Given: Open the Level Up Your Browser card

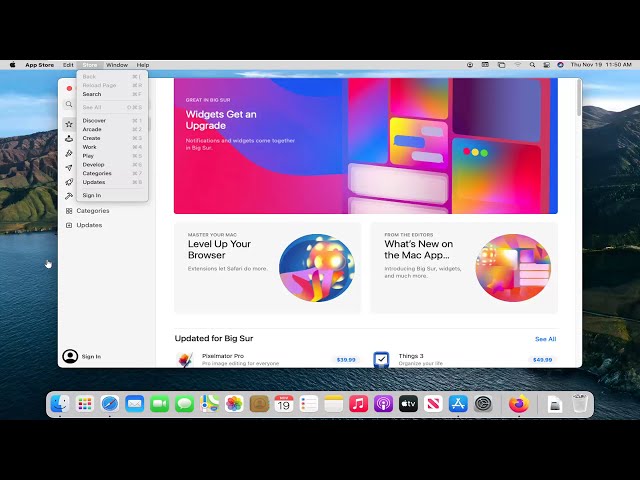Looking at the screenshot, I should pyautogui.click(x=268, y=268).
